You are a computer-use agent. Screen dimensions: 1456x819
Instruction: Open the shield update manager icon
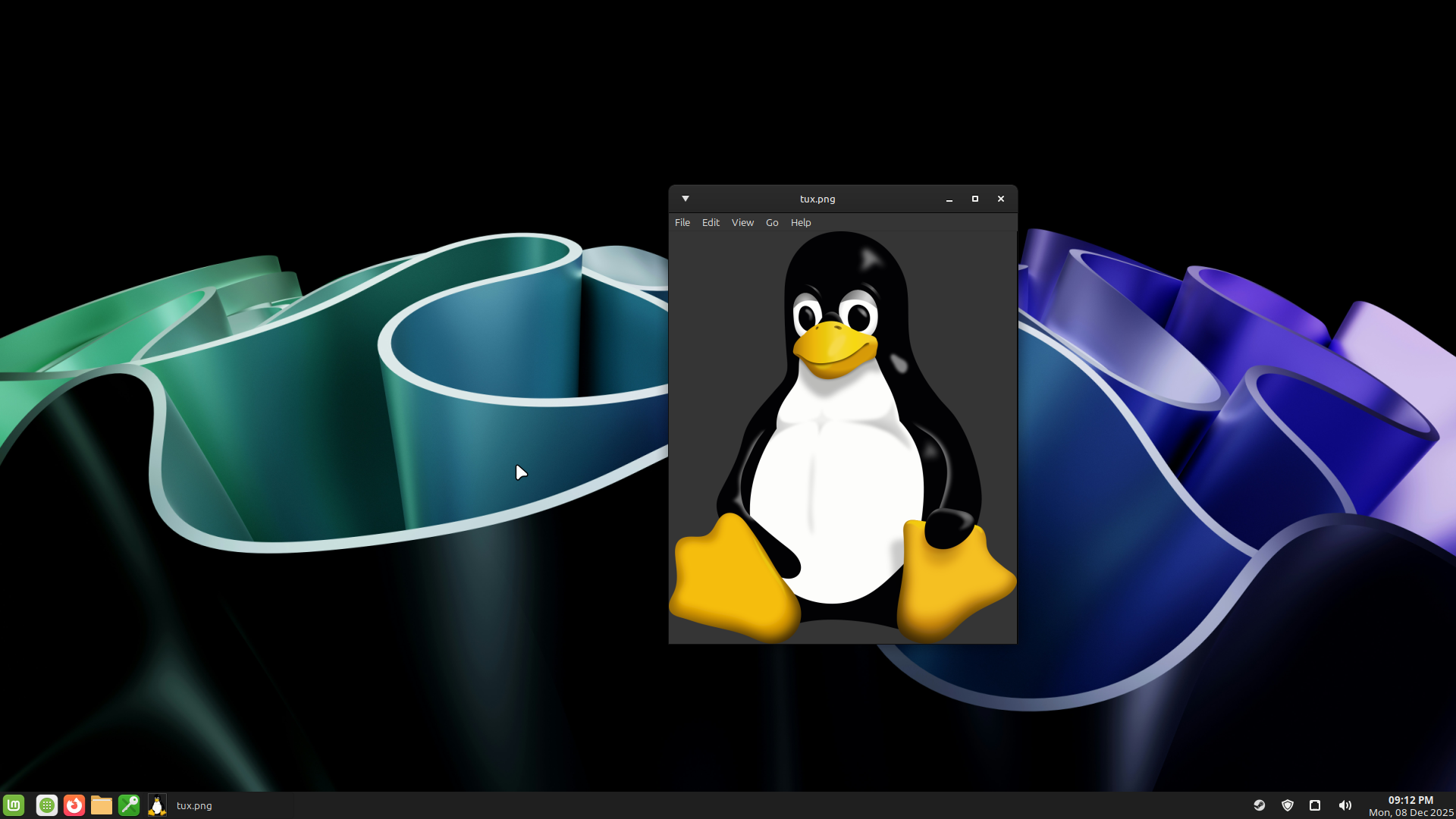click(x=1288, y=805)
